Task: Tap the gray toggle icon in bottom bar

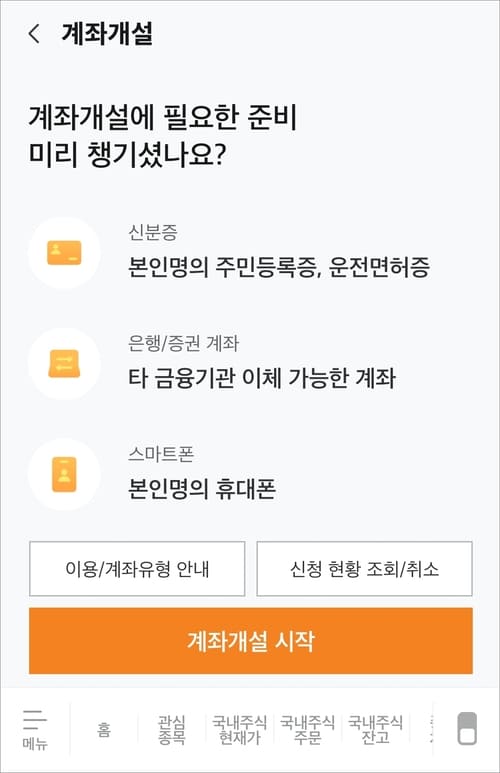Action: [467, 728]
